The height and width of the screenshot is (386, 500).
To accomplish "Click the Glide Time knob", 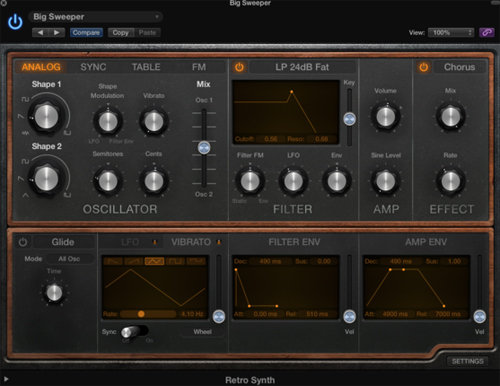I will [54, 293].
